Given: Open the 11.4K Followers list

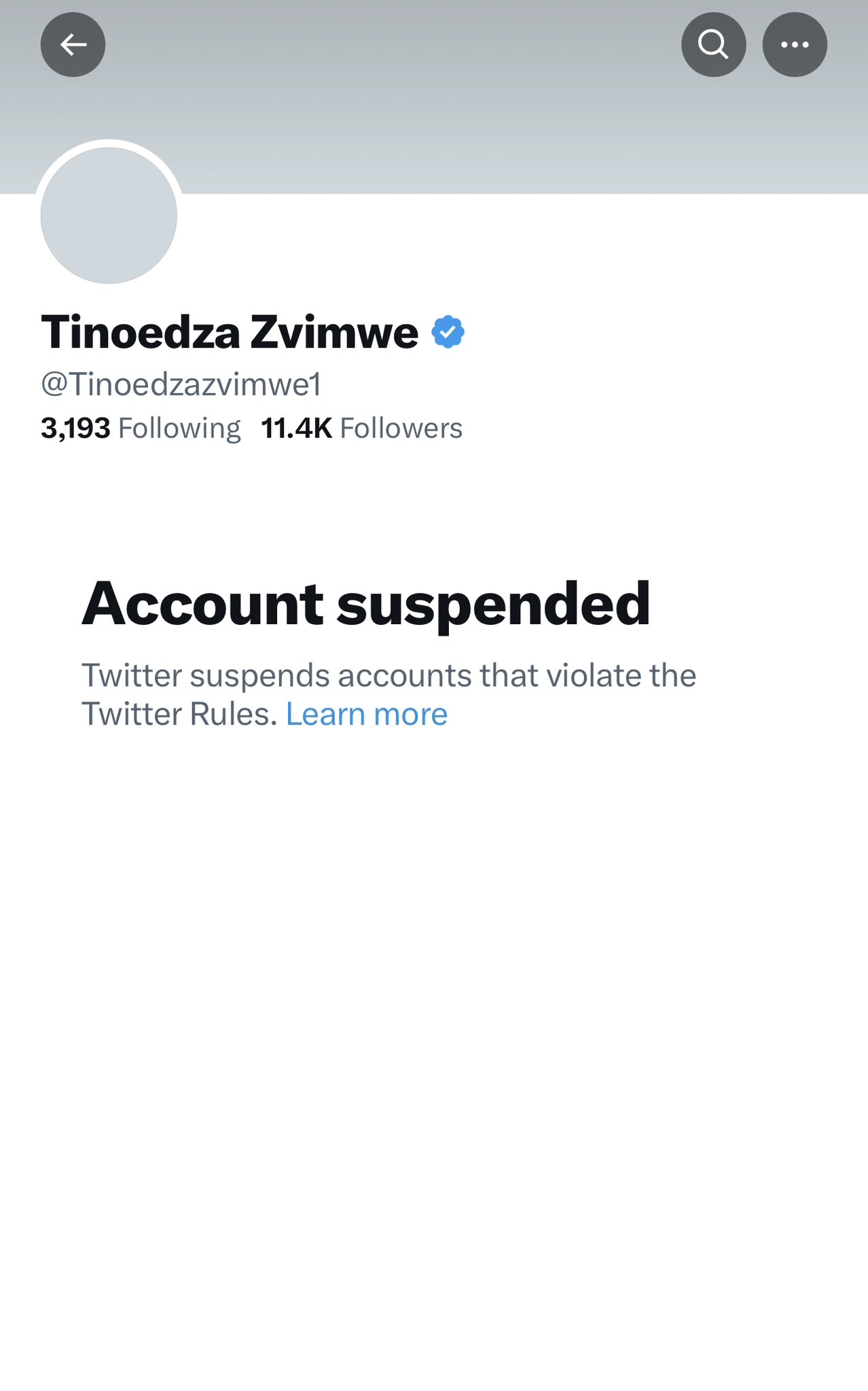Looking at the screenshot, I should click(x=362, y=429).
